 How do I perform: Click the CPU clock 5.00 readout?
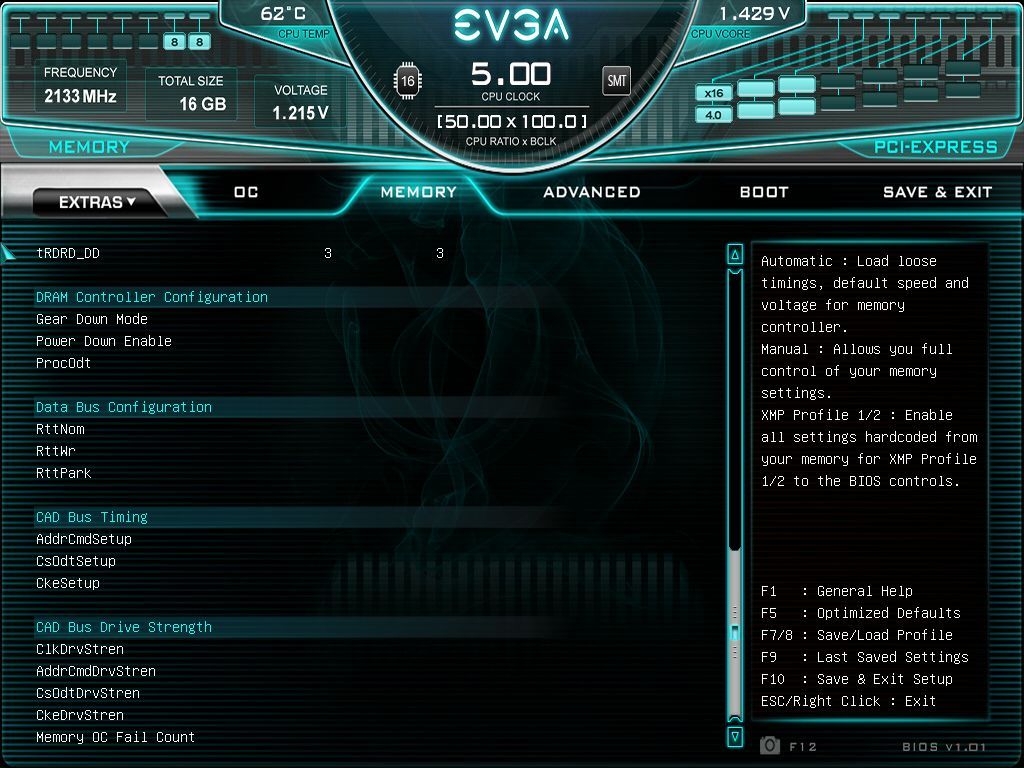coord(511,74)
